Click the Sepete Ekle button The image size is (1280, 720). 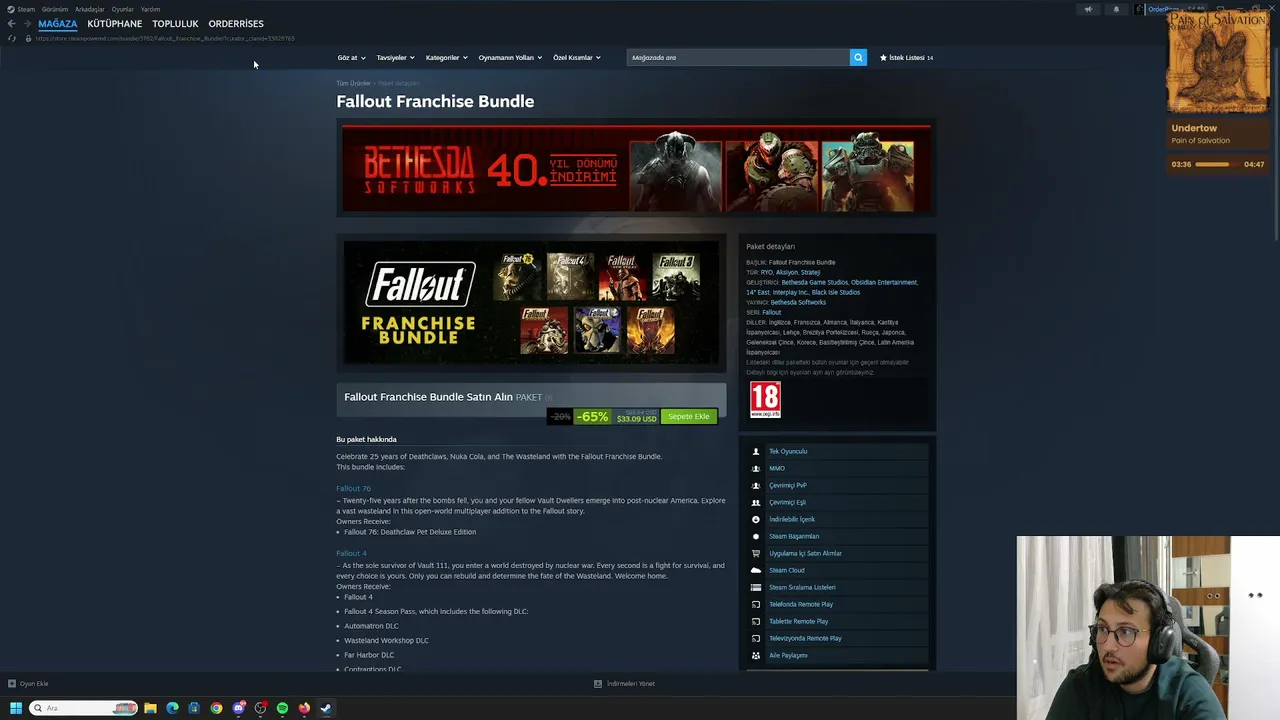pyautogui.click(x=689, y=416)
